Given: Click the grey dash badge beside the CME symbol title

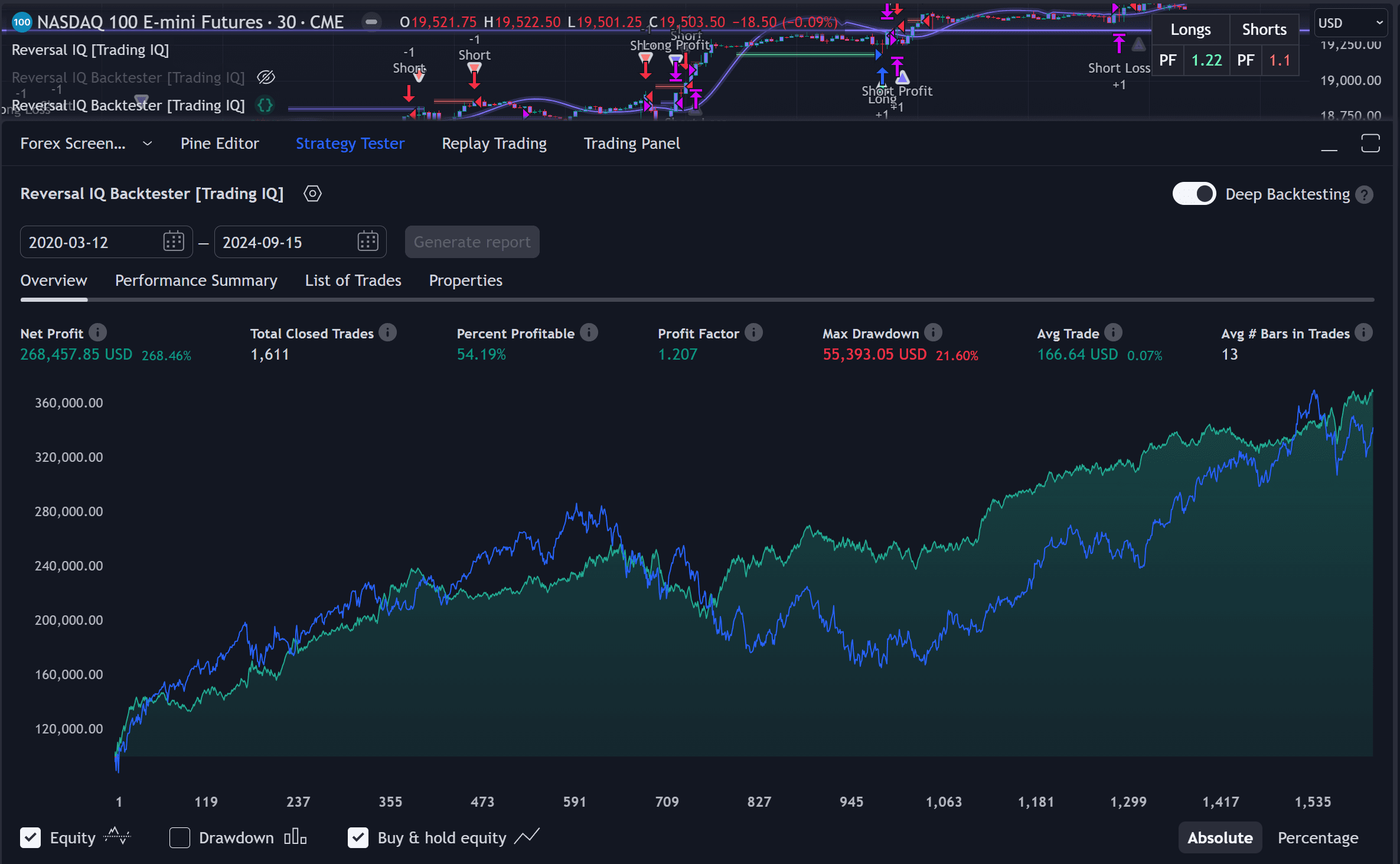Looking at the screenshot, I should click(x=371, y=22).
